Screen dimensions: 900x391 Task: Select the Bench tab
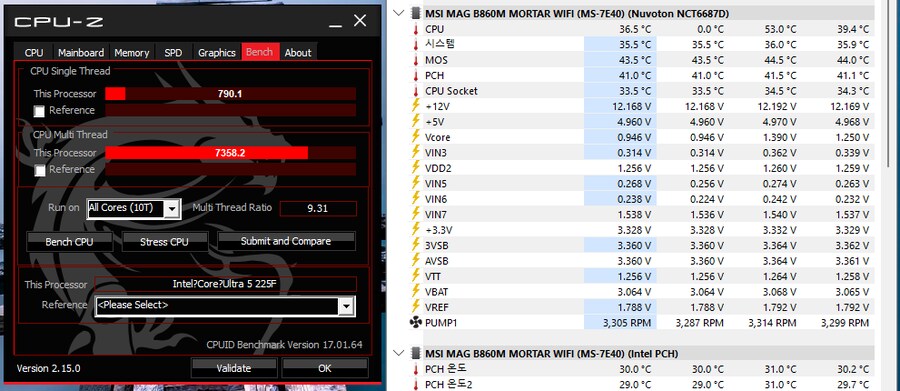259,52
